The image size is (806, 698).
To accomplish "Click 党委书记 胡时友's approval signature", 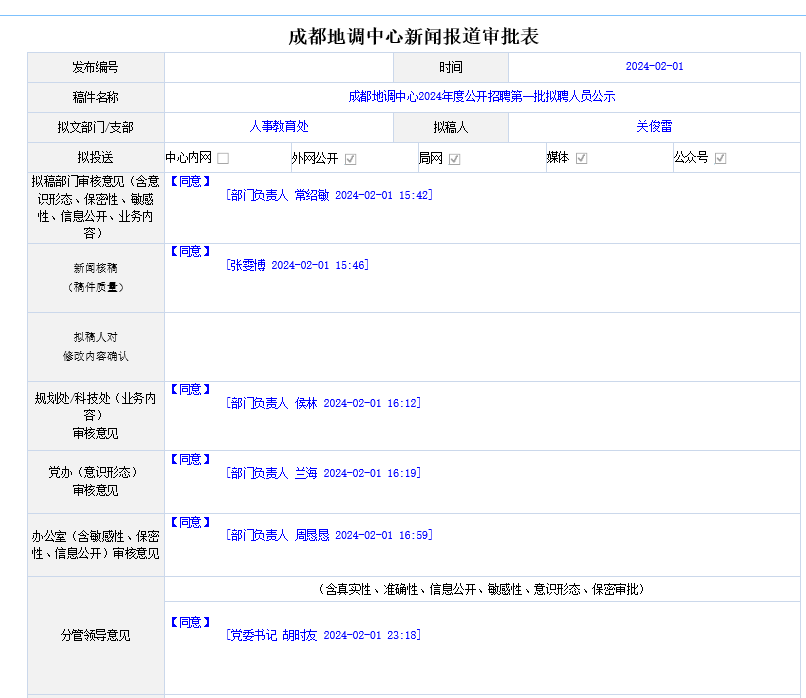I will 323,635.
